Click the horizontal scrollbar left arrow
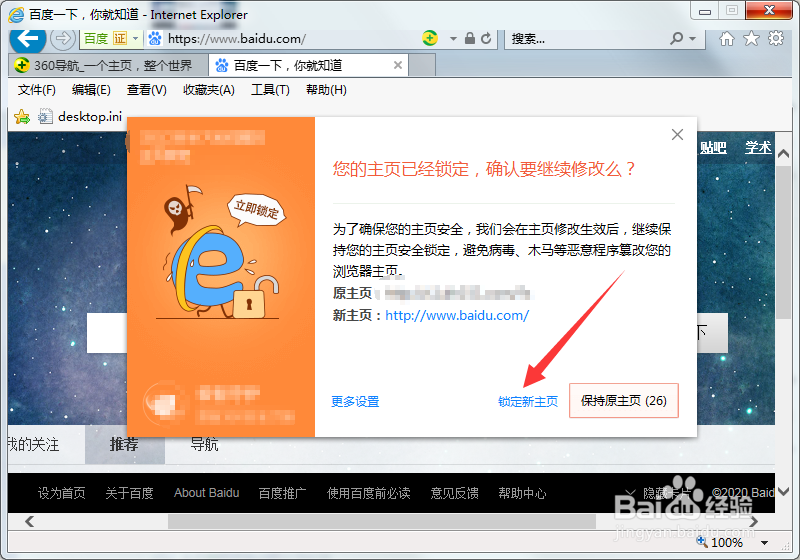Image resolution: width=800 pixels, height=560 pixels. (x=30, y=521)
